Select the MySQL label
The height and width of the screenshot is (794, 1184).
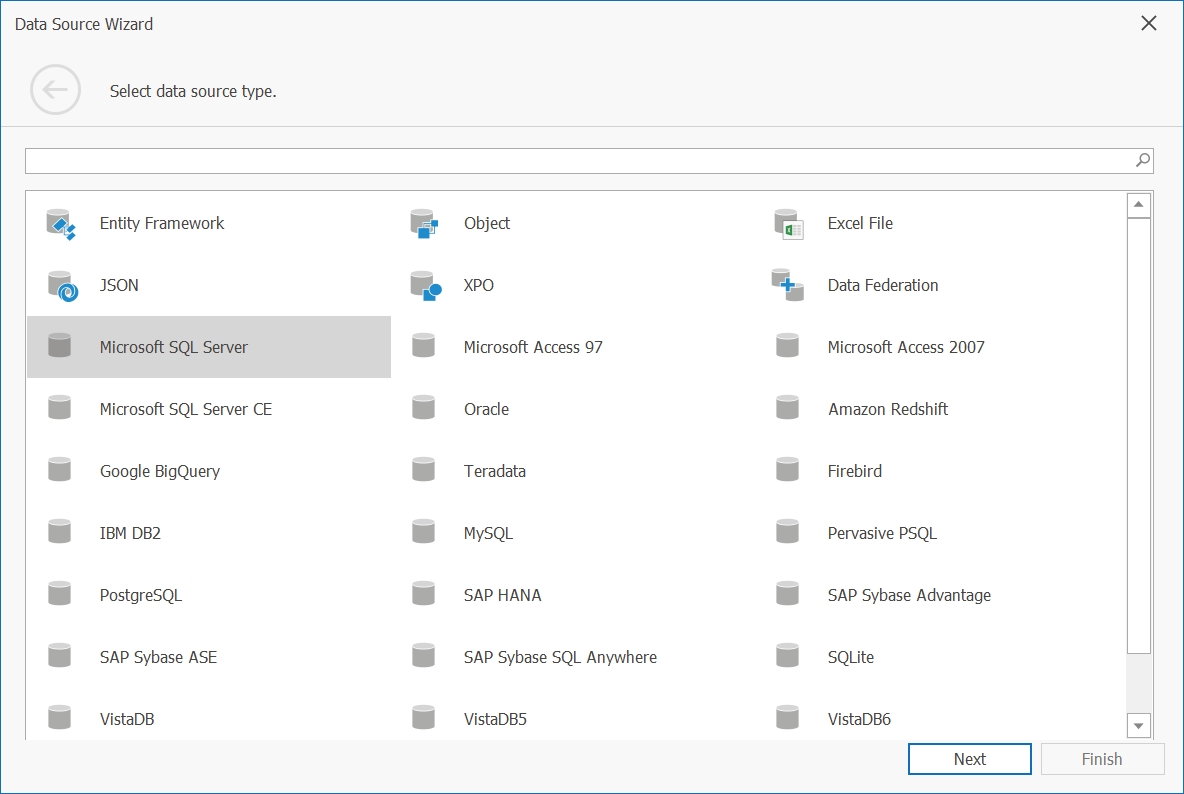coord(489,533)
